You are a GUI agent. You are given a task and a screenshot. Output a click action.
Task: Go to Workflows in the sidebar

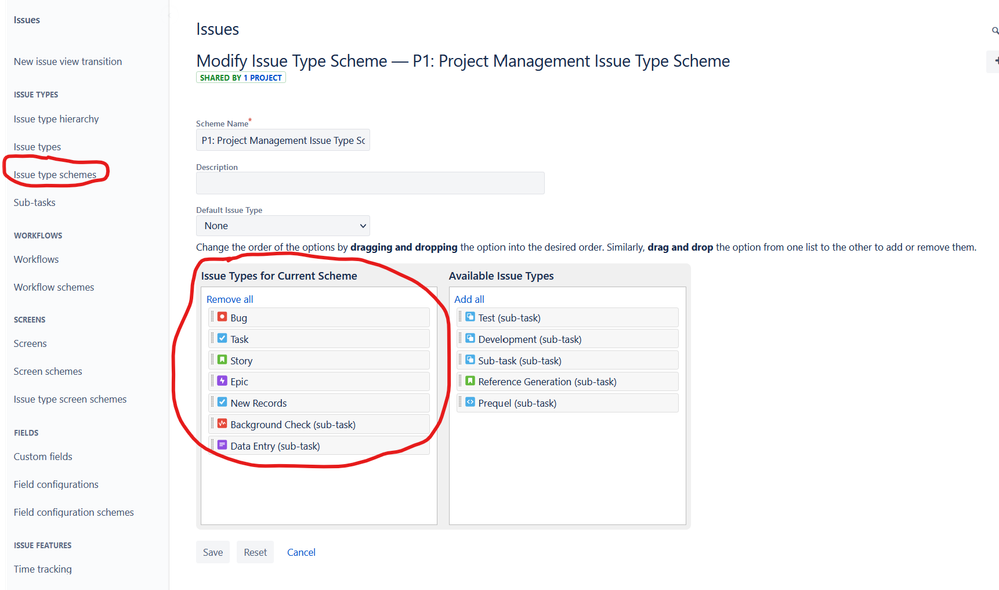click(36, 259)
